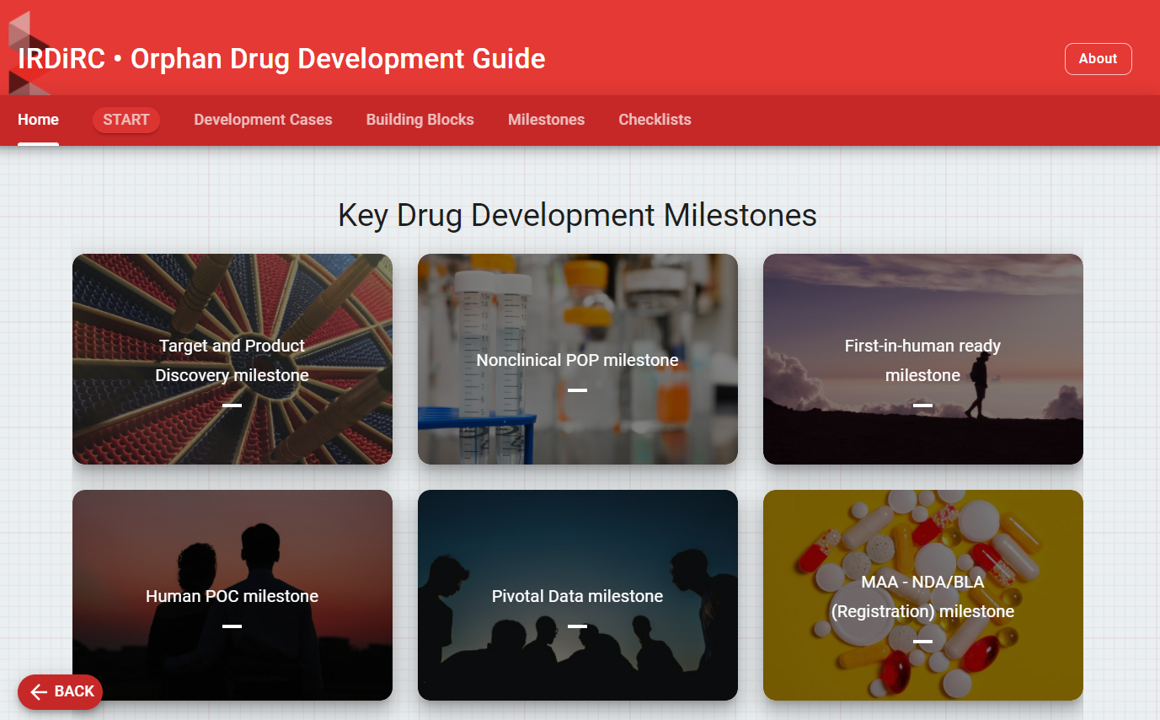Open Target and Product Discovery milestone card
The width and height of the screenshot is (1160, 720).
click(232, 359)
